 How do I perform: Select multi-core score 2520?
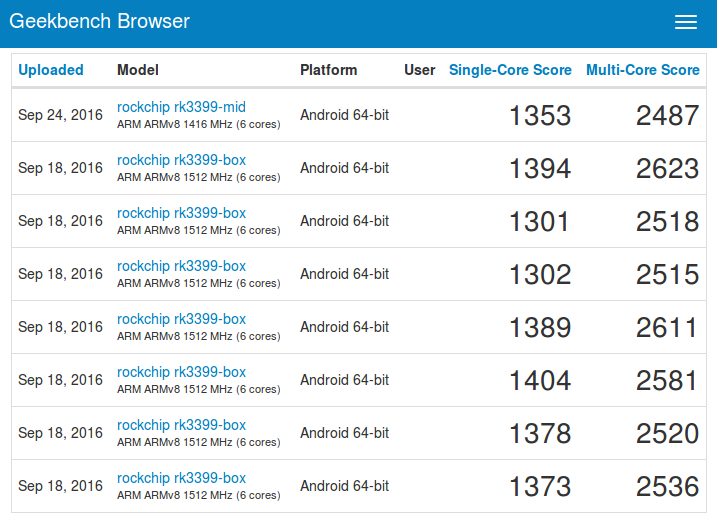tap(667, 433)
